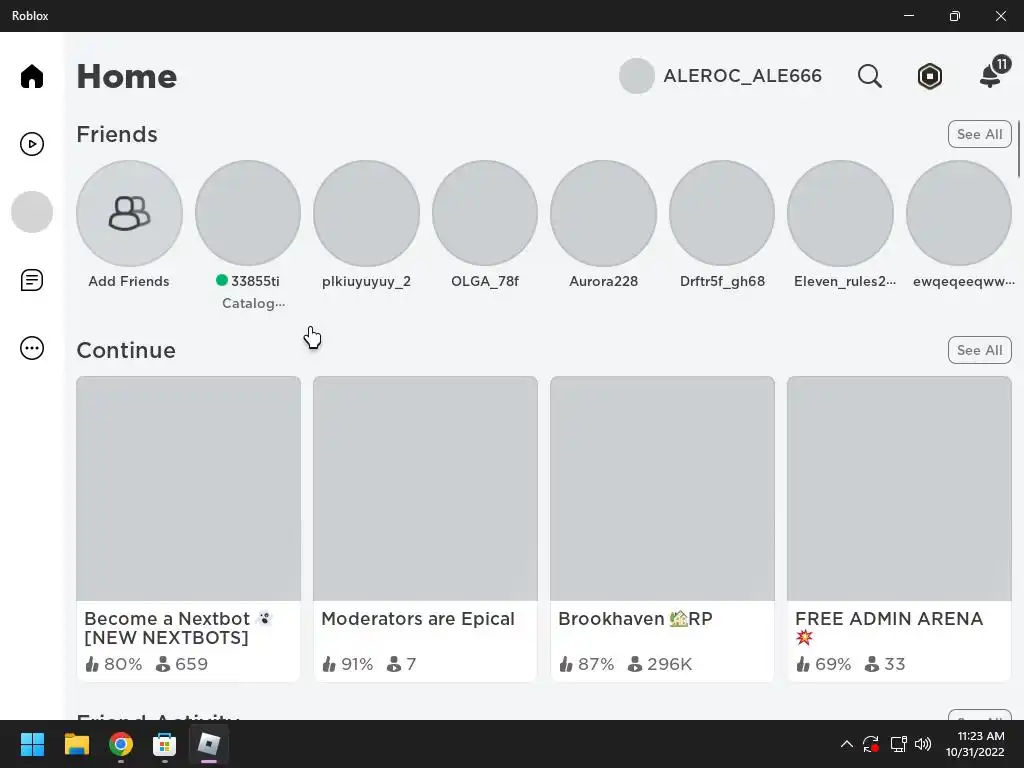Open notifications bell with 11 badge
1024x768 pixels.
[994, 72]
